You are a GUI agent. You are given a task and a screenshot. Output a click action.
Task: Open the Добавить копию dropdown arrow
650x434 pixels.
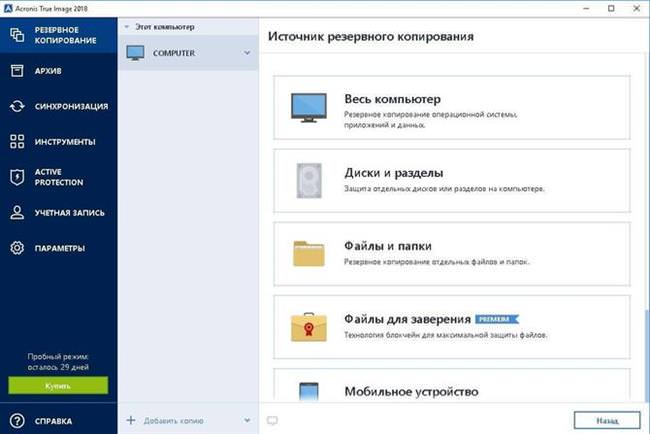tap(247, 420)
